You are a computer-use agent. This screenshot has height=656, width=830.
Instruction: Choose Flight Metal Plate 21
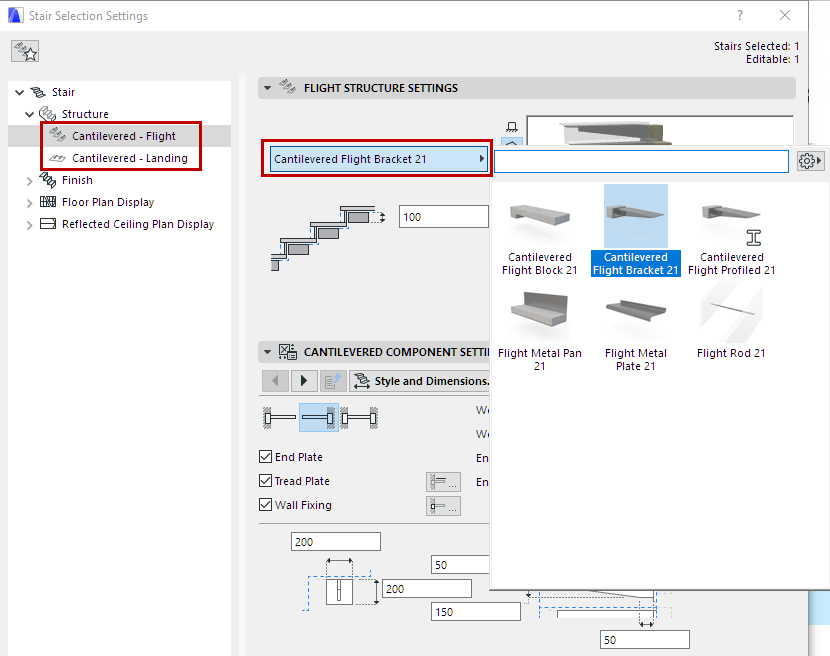[x=636, y=327]
